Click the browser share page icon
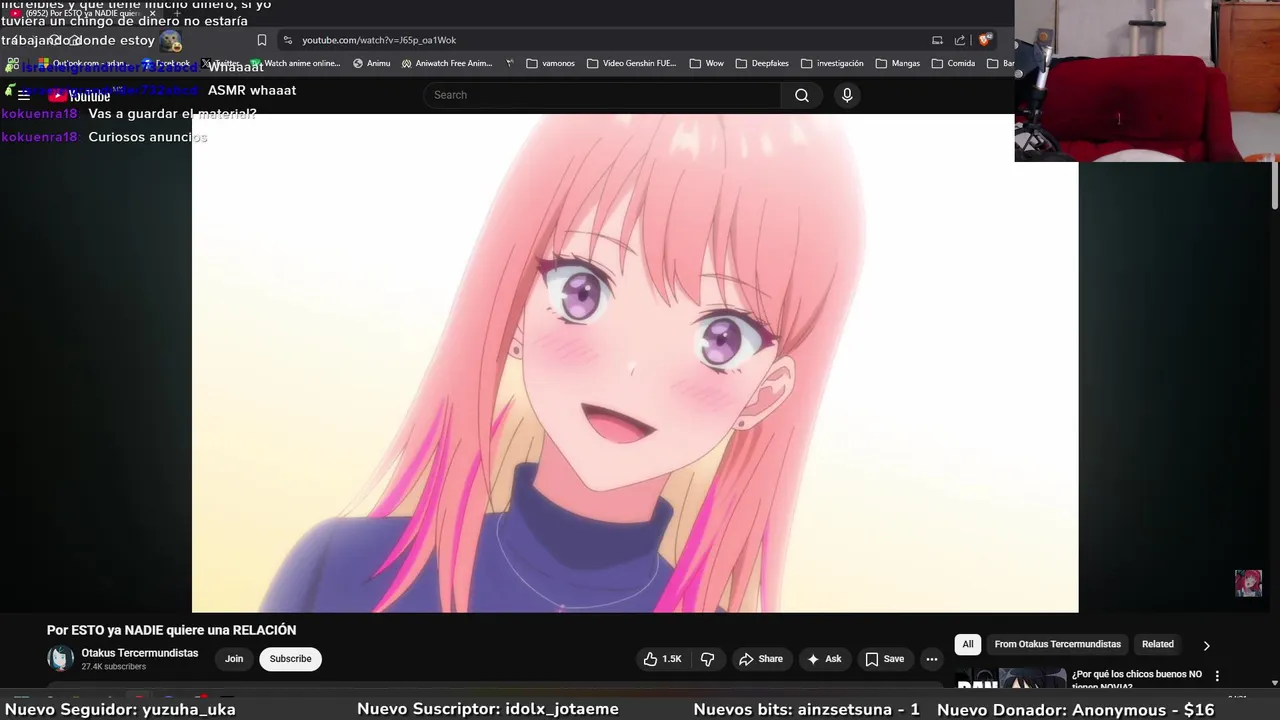The width and height of the screenshot is (1280, 720). (960, 40)
